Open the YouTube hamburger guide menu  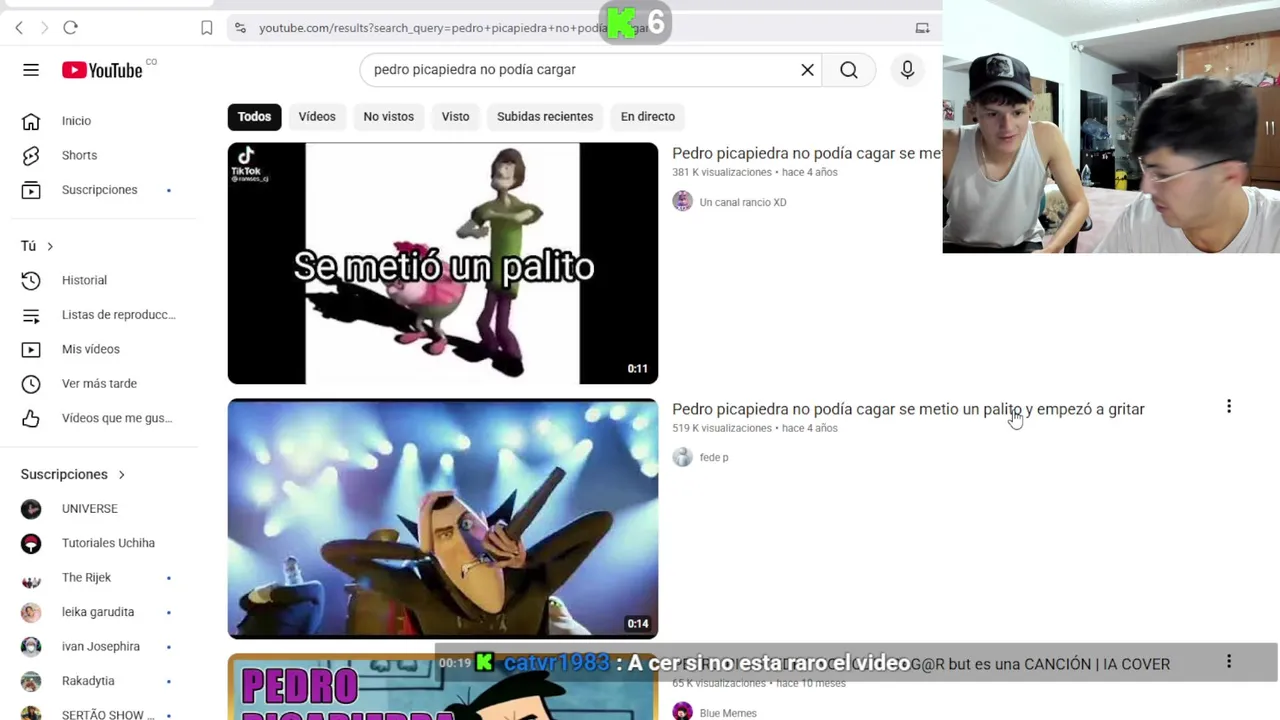(31, 70)
